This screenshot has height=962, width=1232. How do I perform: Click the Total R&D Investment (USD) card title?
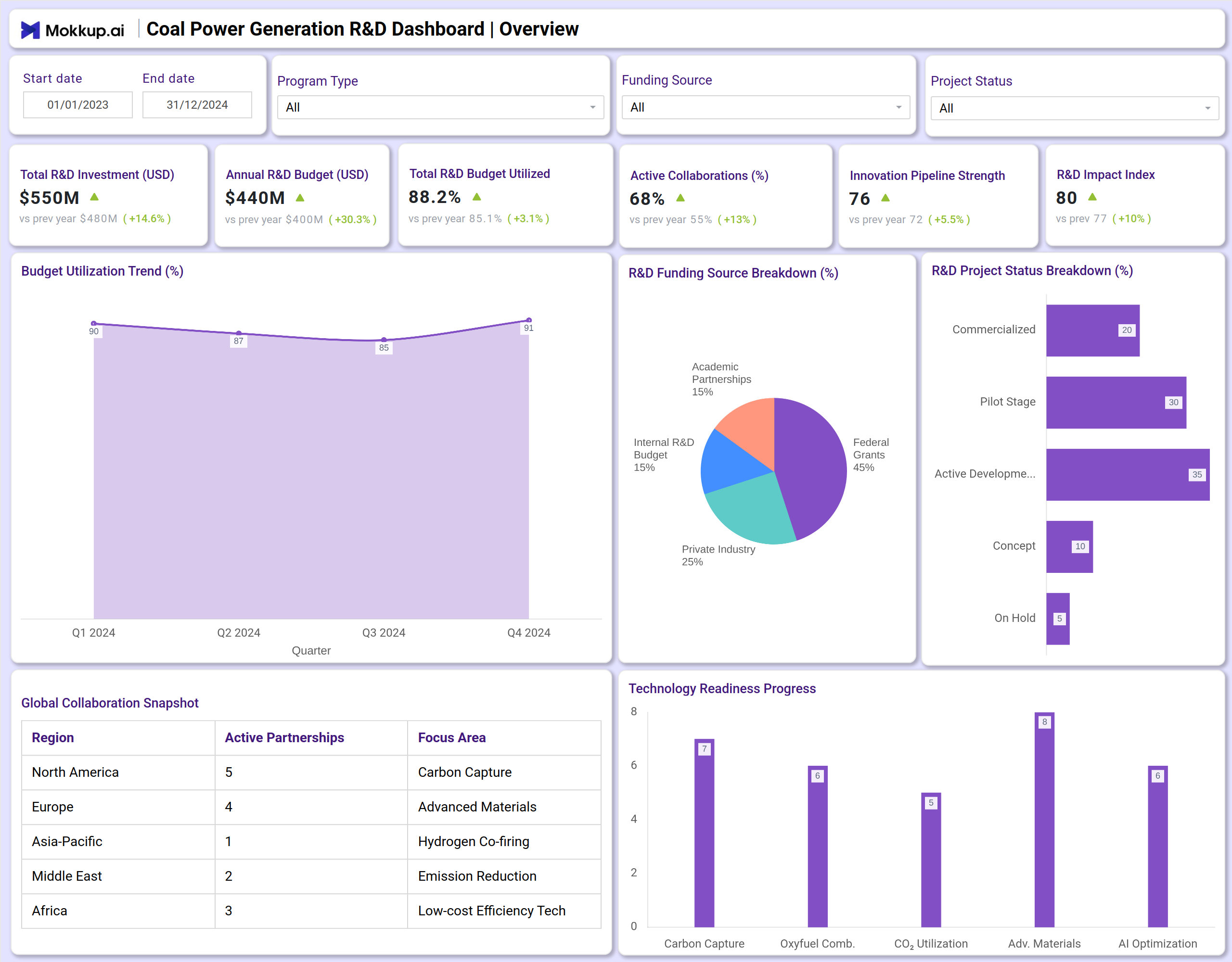[x=97, y=175]
